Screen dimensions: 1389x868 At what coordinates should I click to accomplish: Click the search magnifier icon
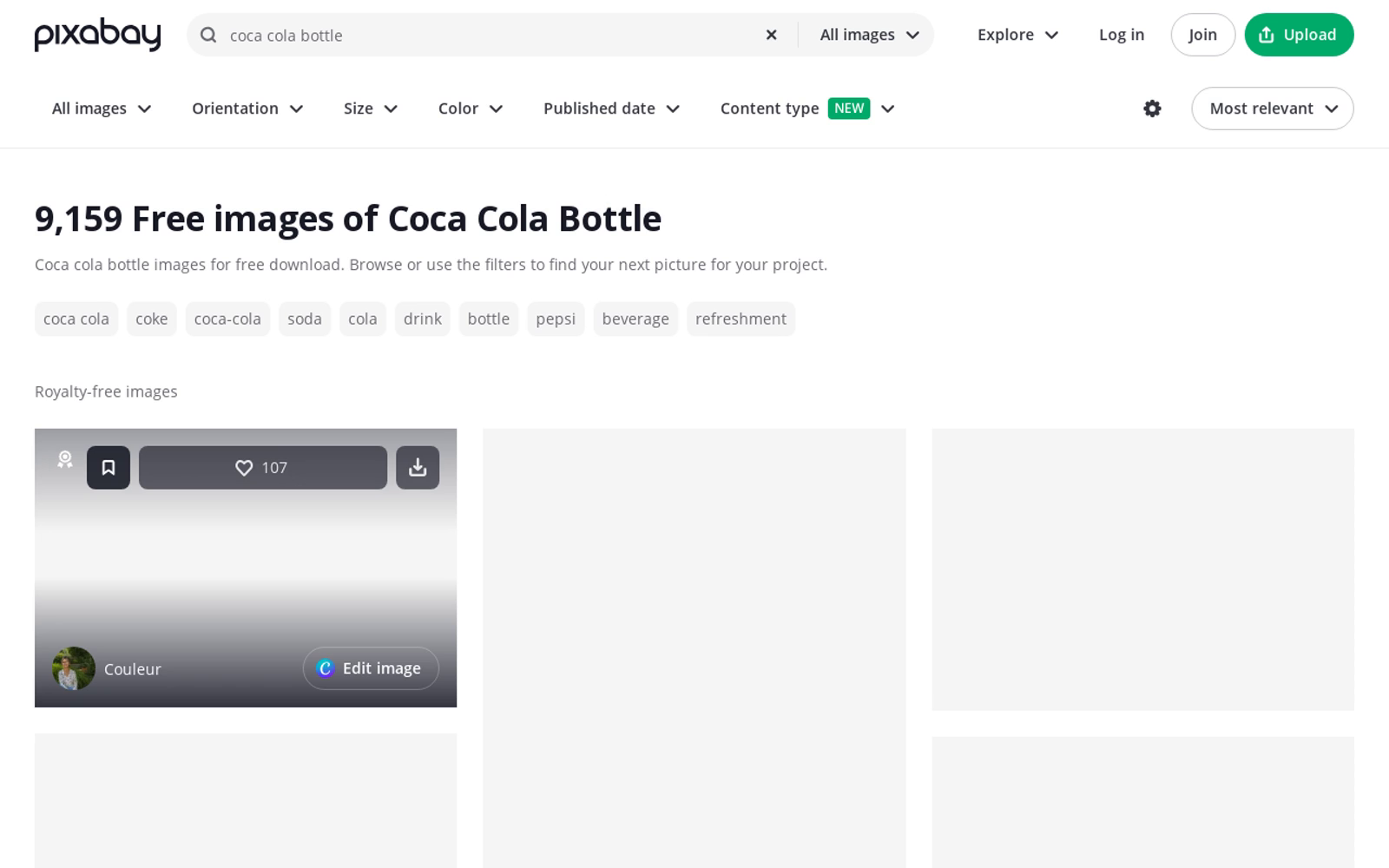pyautogui.click(x=208, y=35)
